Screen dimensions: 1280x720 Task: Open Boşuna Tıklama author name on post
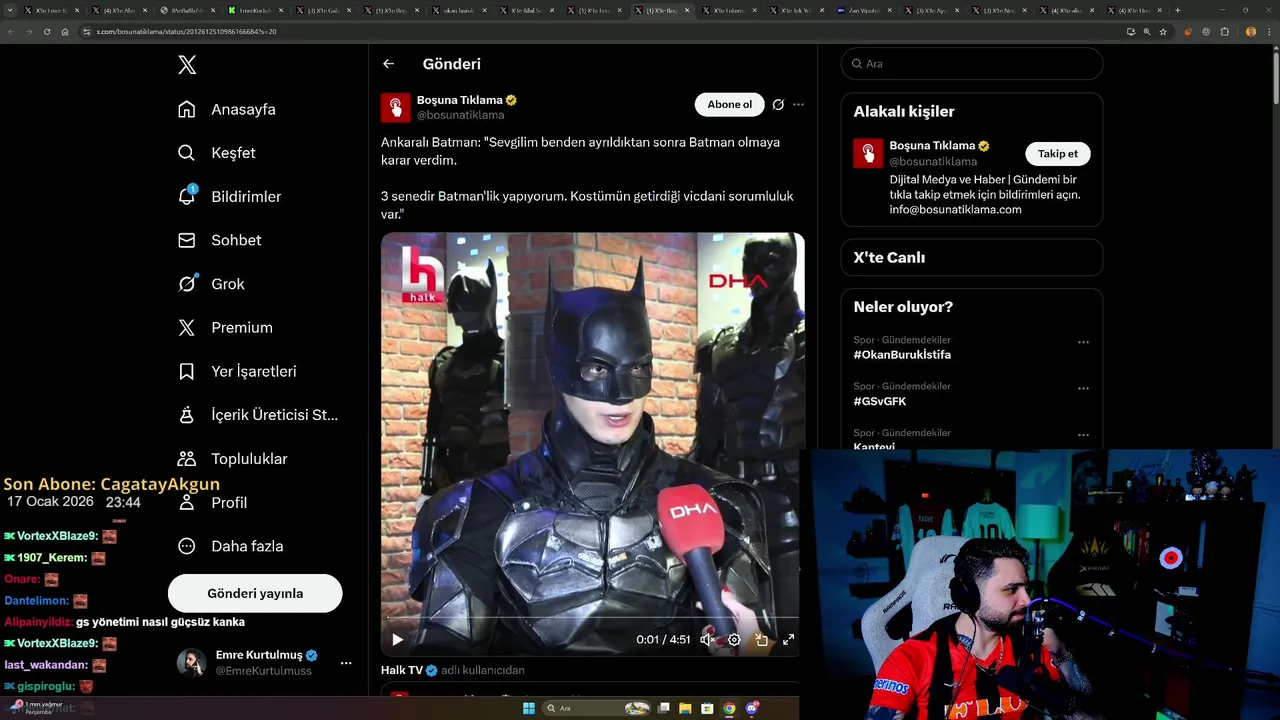(459, 100)
